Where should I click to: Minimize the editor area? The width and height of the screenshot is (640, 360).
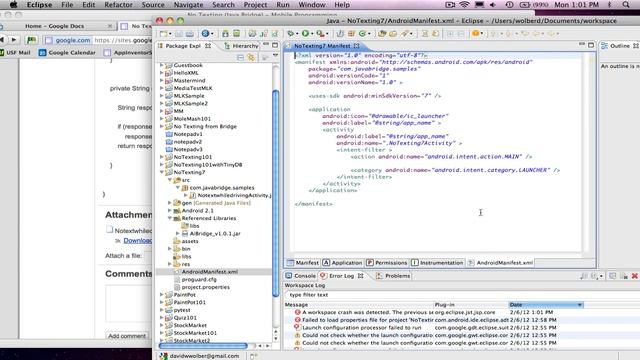click(582, 44)
